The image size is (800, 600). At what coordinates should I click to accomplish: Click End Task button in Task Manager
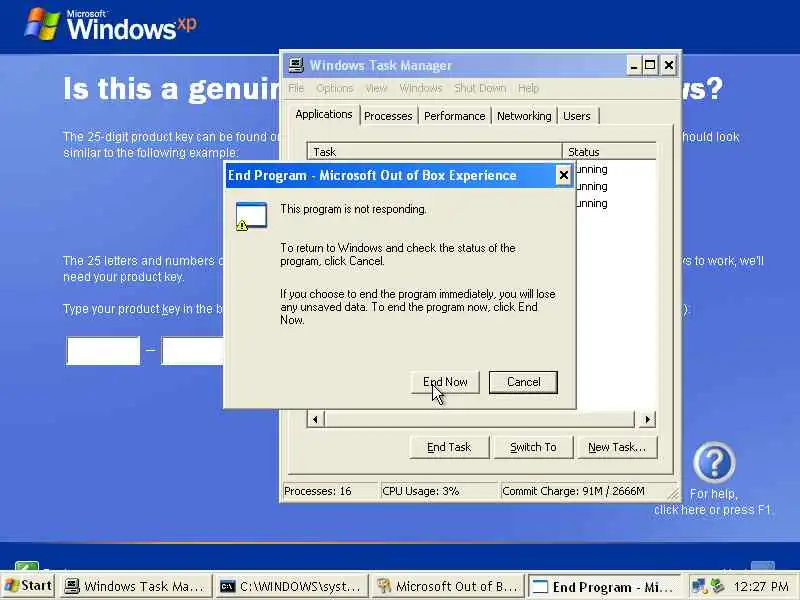(x=449, y=447)
